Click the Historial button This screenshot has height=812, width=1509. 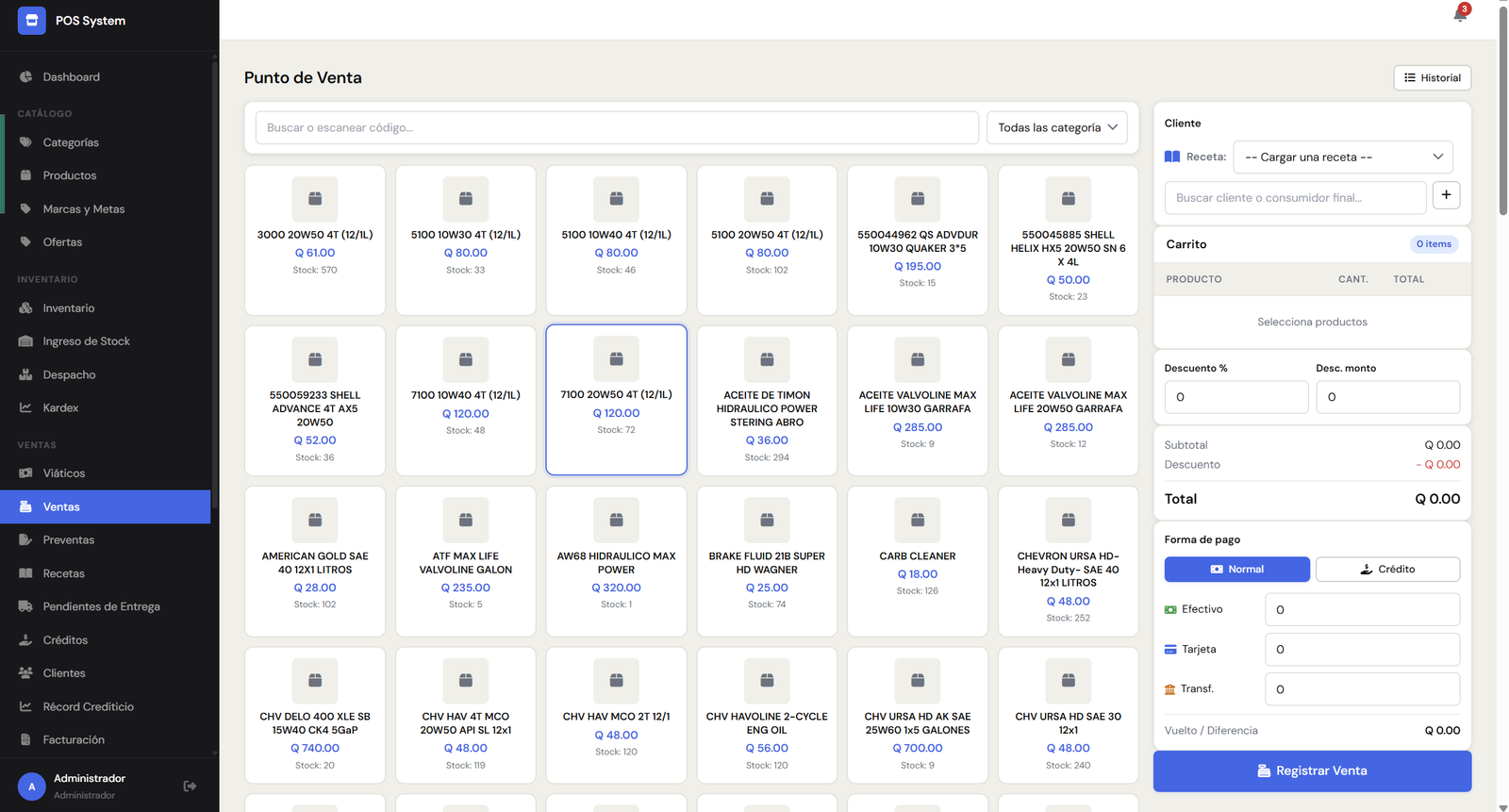[x=1432, y=78]
